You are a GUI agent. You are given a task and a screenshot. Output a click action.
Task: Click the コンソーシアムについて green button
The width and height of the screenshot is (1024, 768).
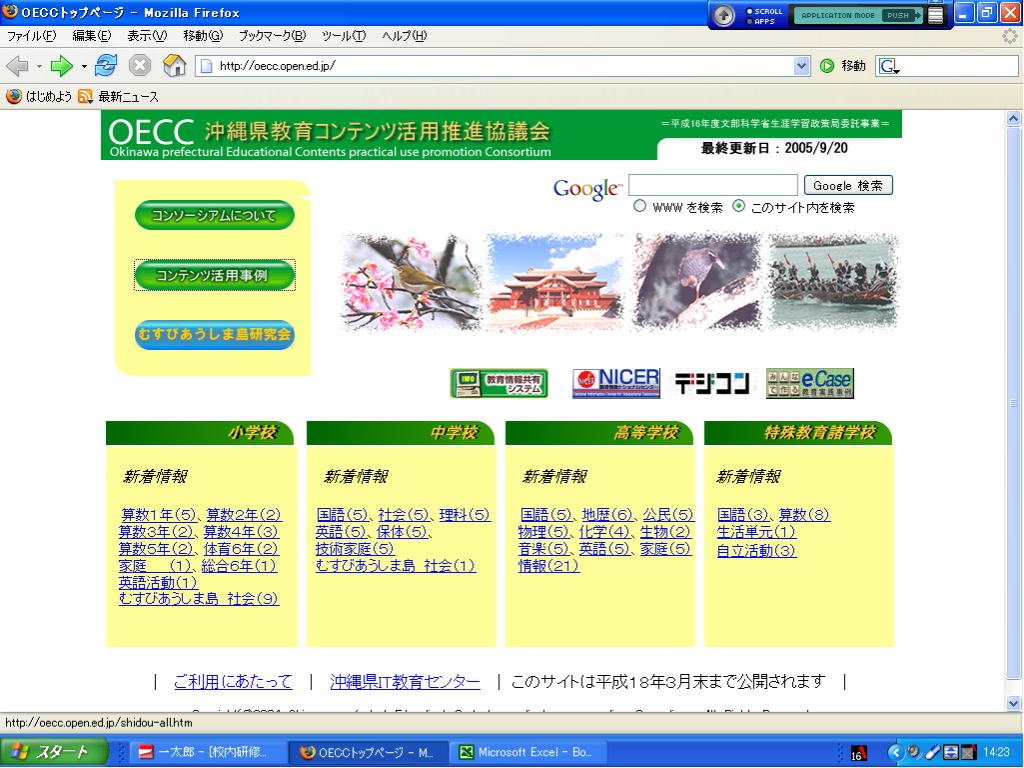click(214, 216)
